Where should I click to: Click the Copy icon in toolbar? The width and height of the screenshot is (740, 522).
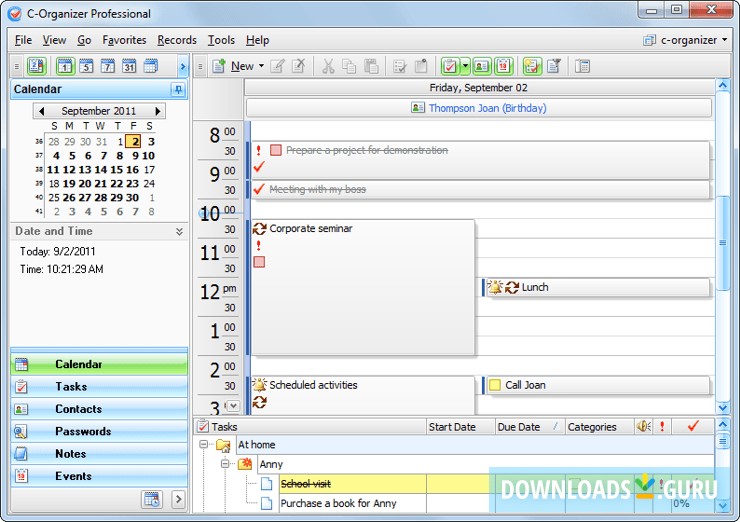click(x=349, y=67)
